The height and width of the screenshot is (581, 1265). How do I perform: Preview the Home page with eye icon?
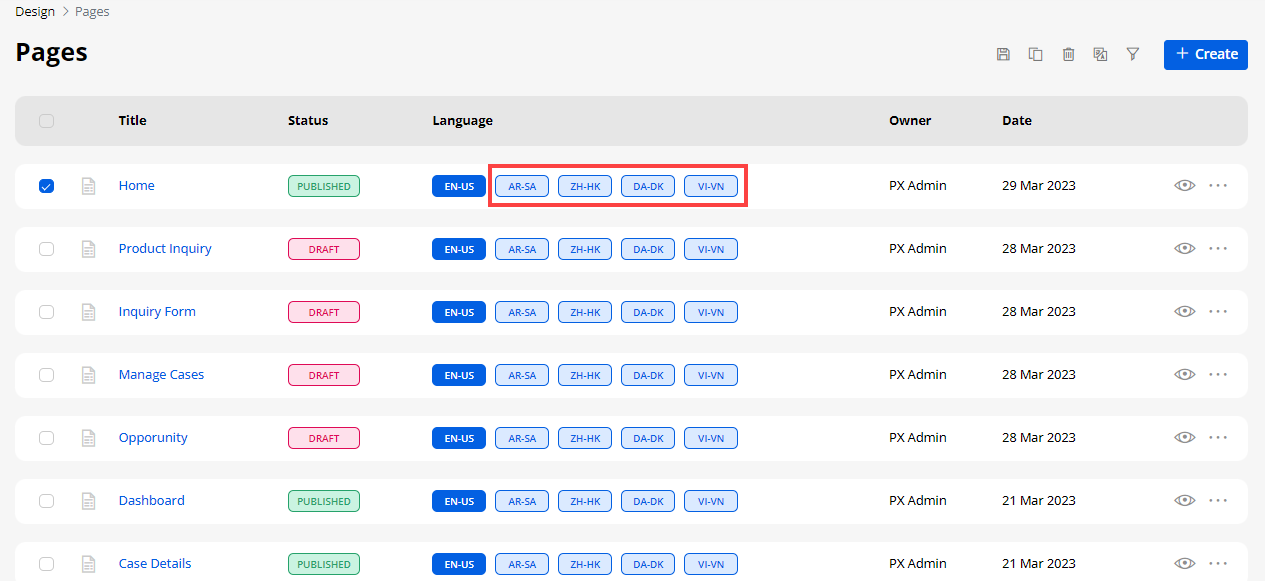coord(1185,185)
